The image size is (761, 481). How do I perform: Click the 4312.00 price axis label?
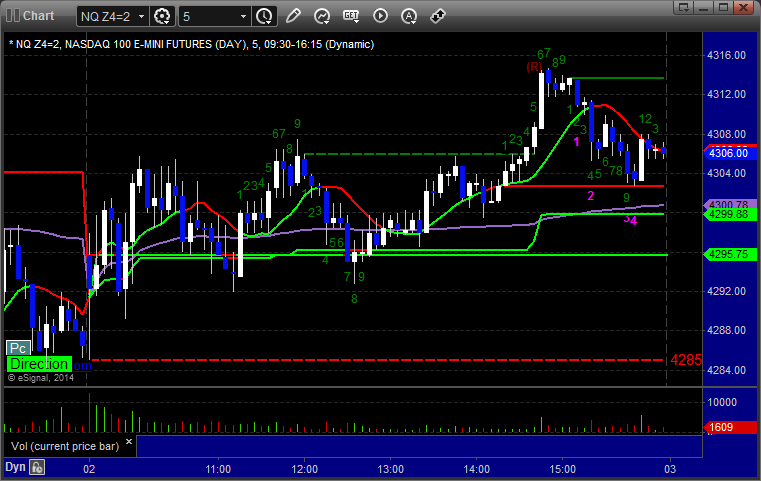727,94
